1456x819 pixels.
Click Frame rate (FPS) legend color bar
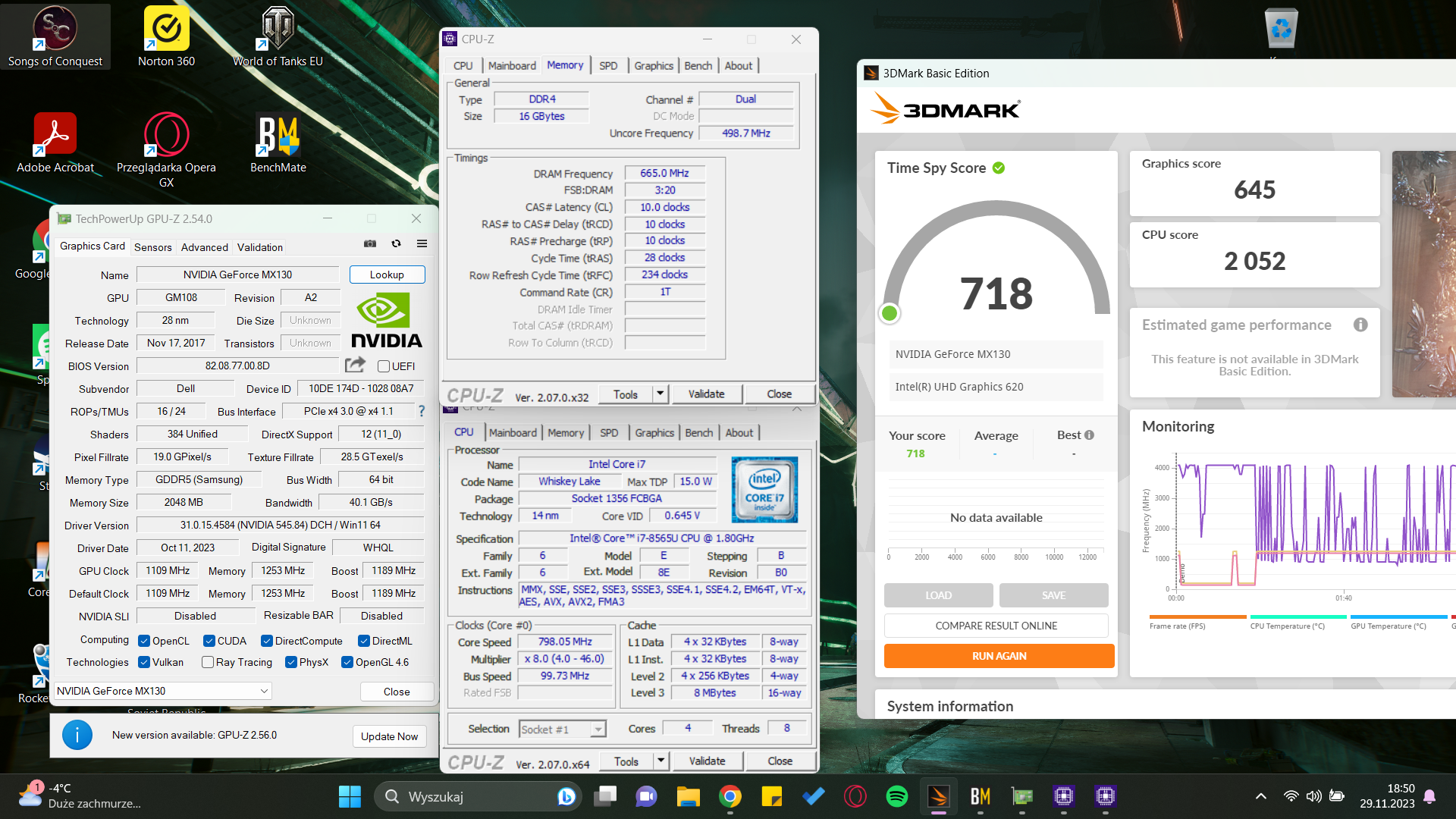[1197, 617]
